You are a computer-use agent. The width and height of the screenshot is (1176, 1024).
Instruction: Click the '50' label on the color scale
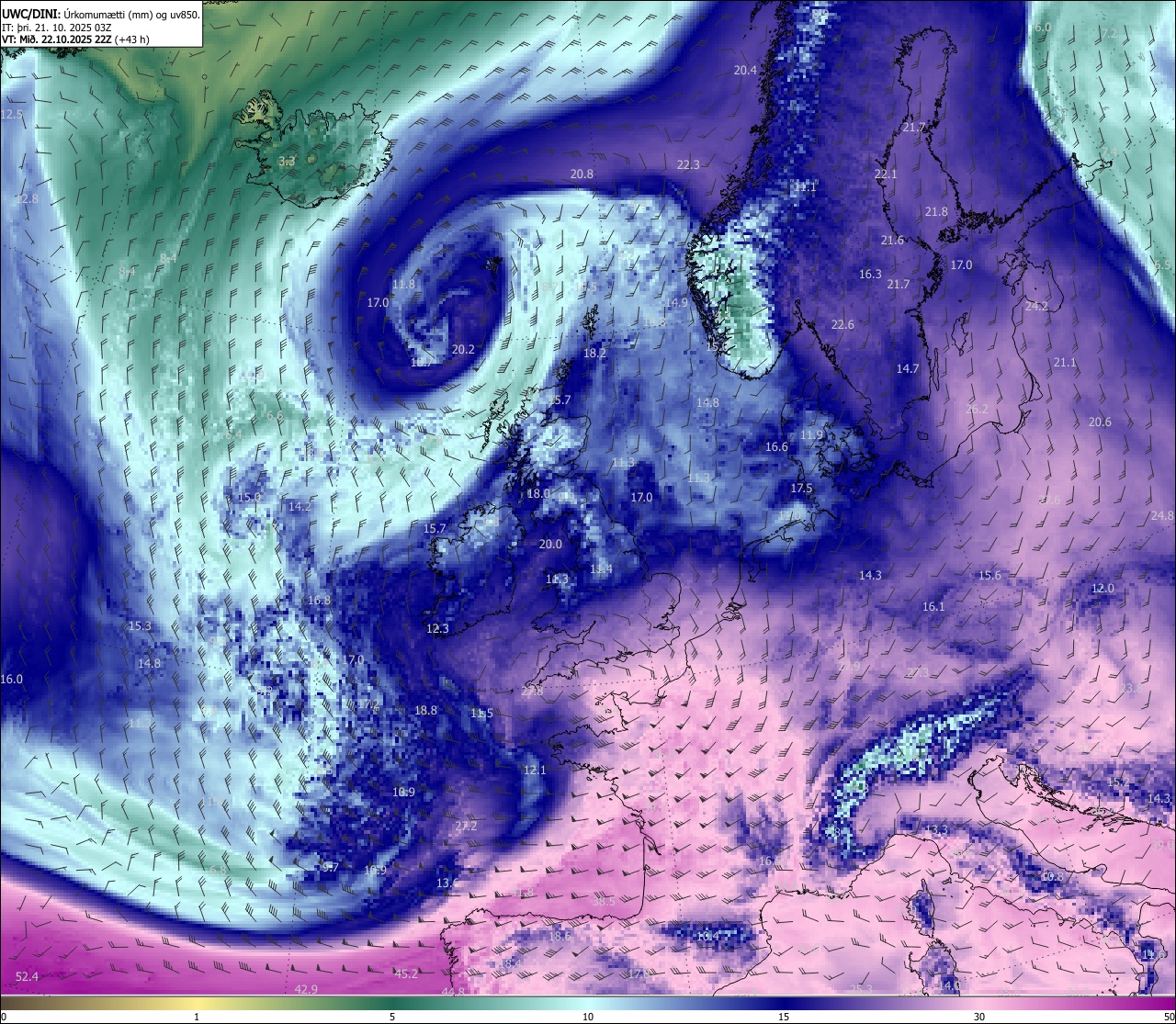pyautogui.click(x=1169, y=1017)
